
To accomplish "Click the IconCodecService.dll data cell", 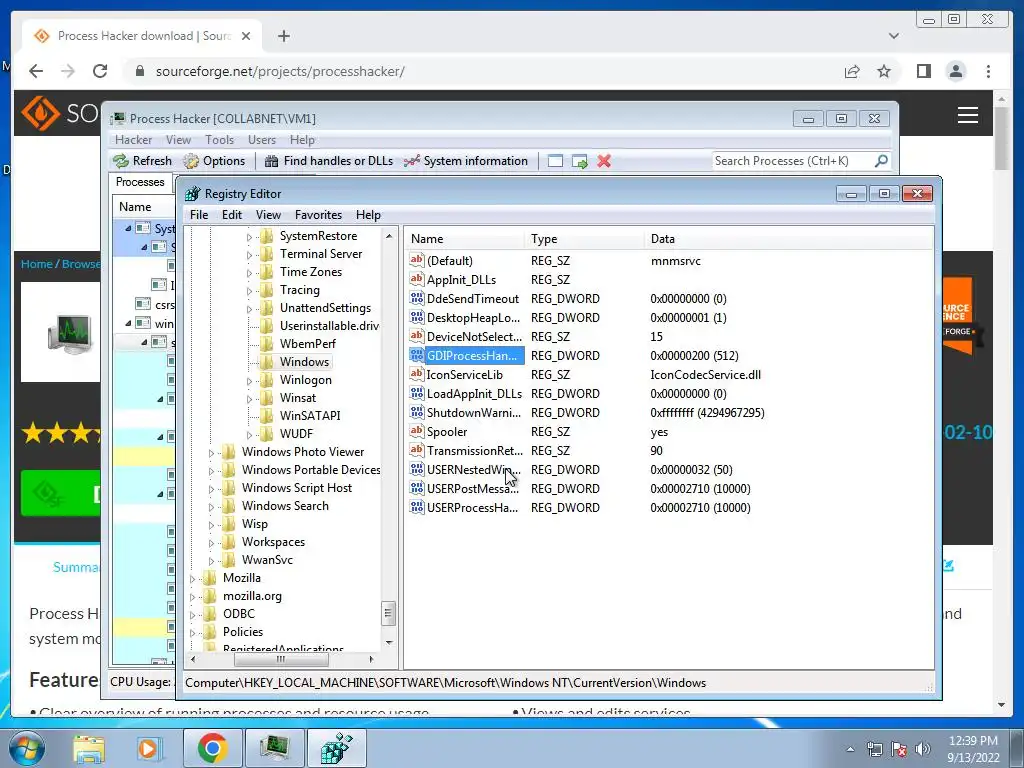I will pos(705,375).
